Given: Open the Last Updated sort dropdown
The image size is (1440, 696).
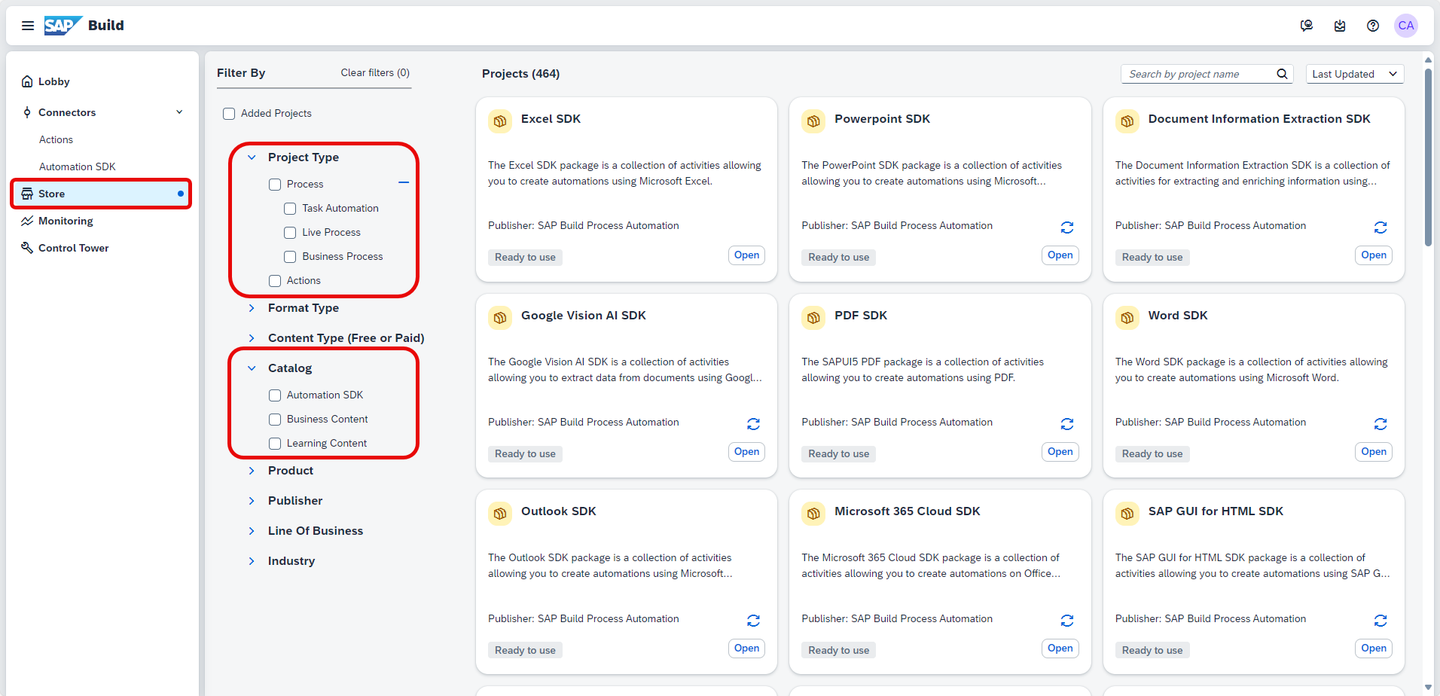Looking at the screenshot, I should coord(1355,74).
